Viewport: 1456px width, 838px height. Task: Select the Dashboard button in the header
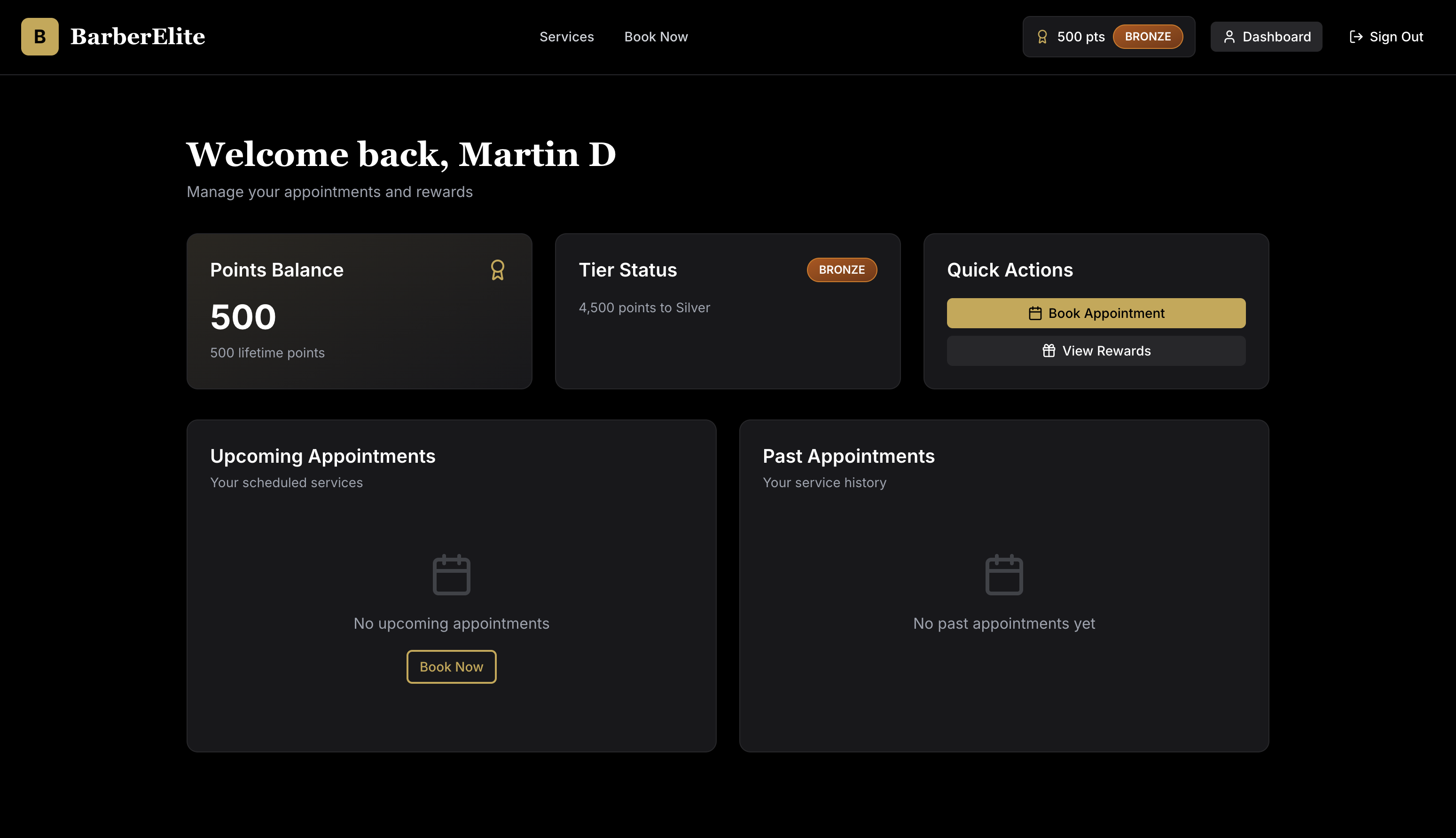[x=1266, y=36]
